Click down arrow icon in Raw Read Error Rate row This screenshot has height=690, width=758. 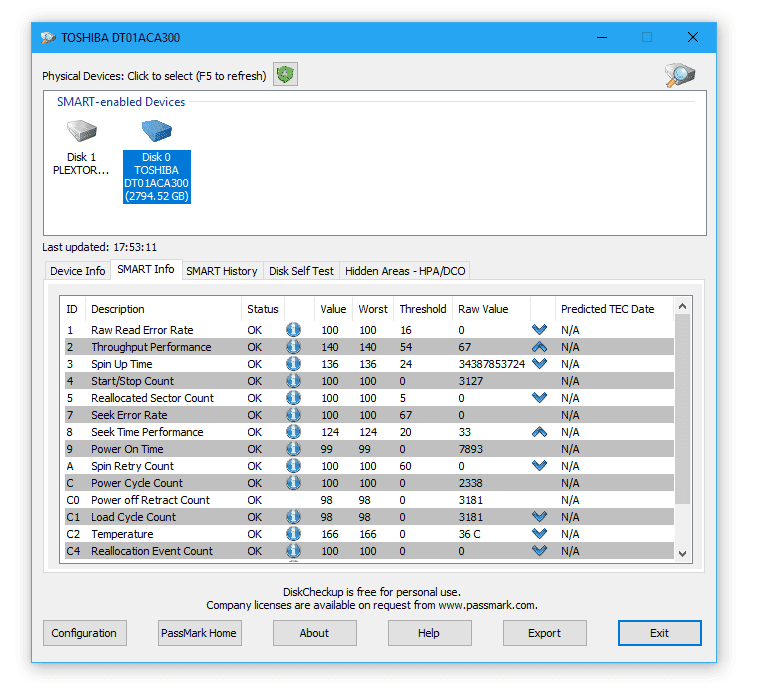coord(539,329)
